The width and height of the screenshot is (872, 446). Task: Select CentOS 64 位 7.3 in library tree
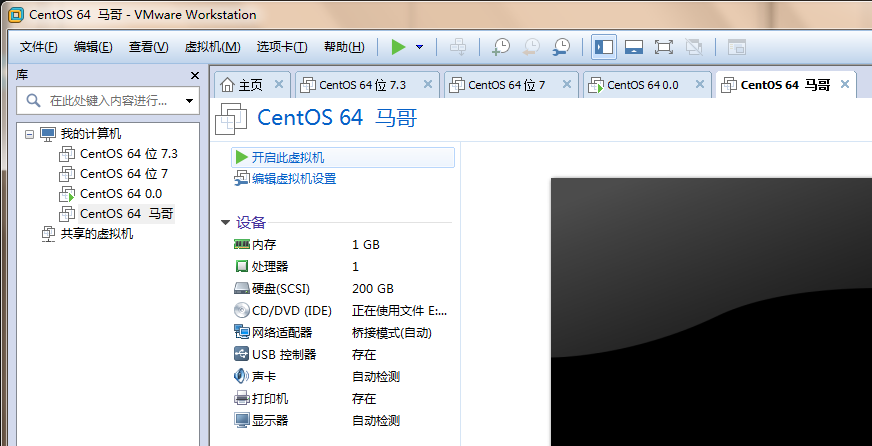(128, 154)
